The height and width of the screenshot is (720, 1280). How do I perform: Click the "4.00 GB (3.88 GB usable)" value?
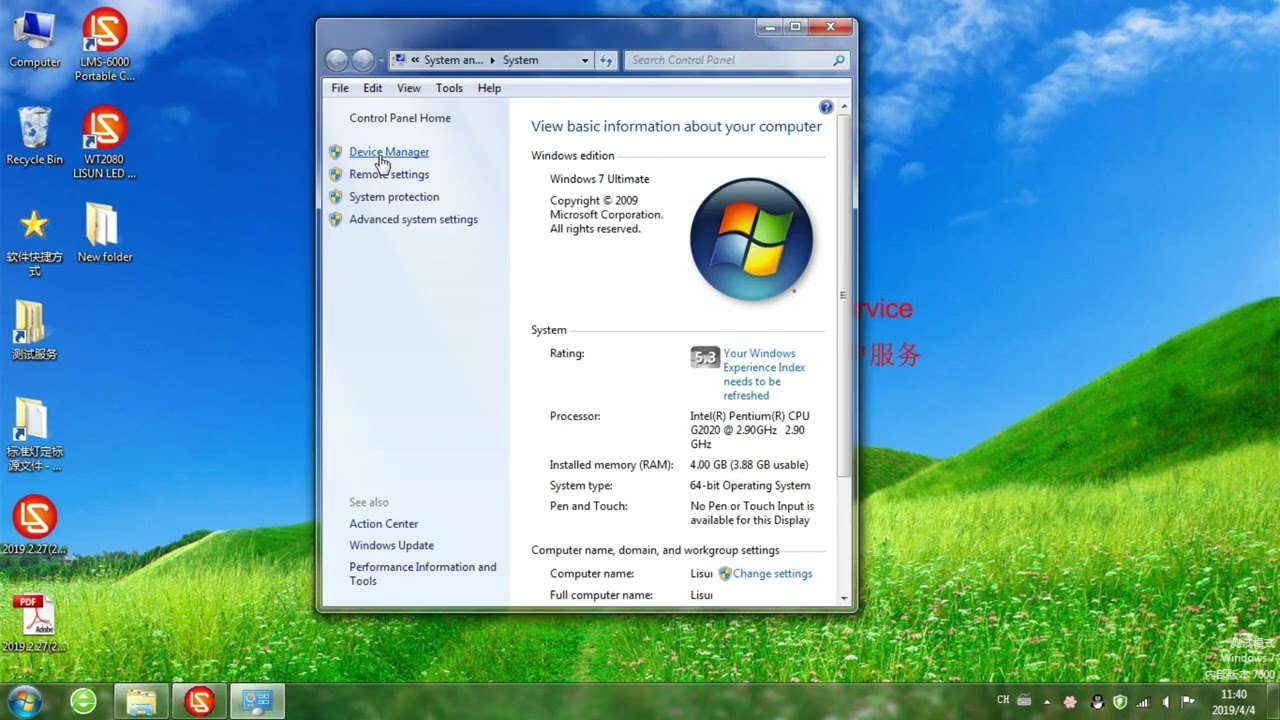(749, 465)
